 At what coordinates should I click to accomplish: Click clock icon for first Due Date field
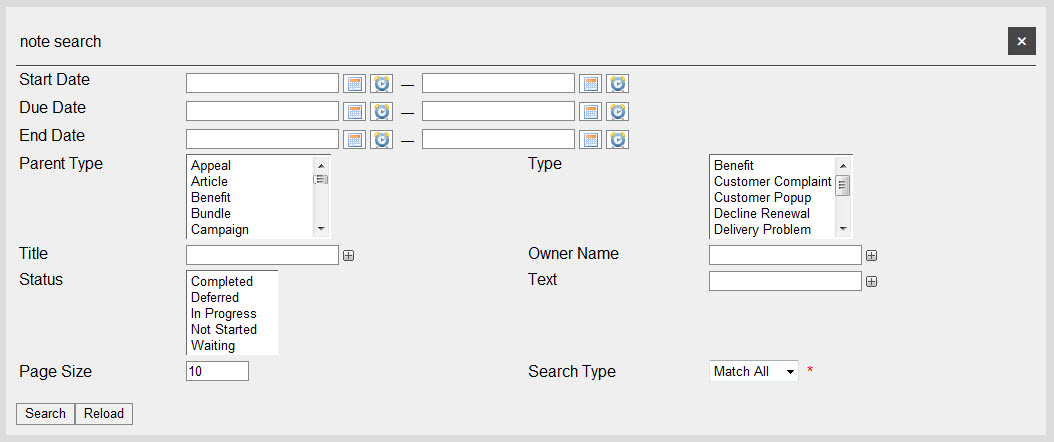[381, 112]
